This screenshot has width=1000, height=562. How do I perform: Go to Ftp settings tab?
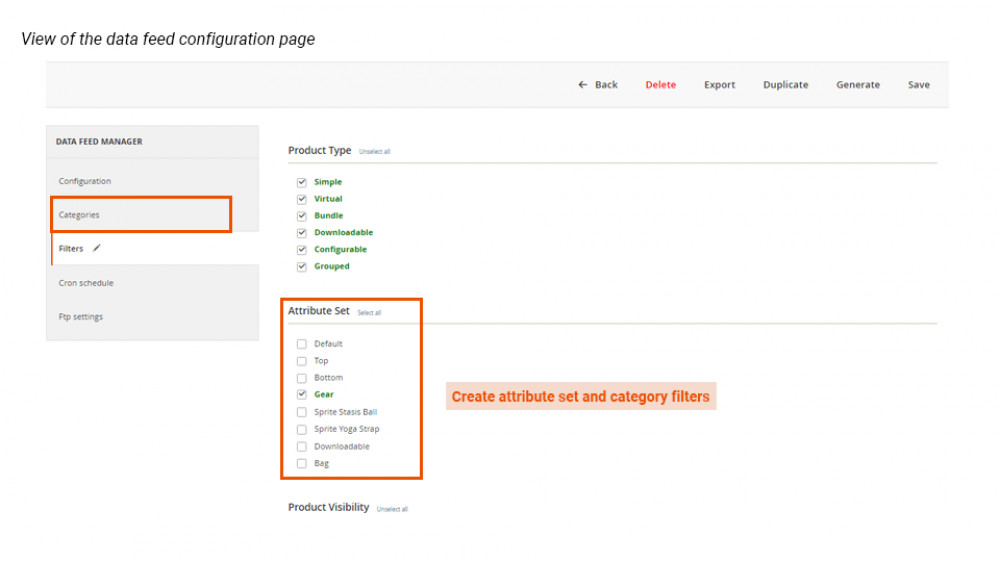coord(81,317)
